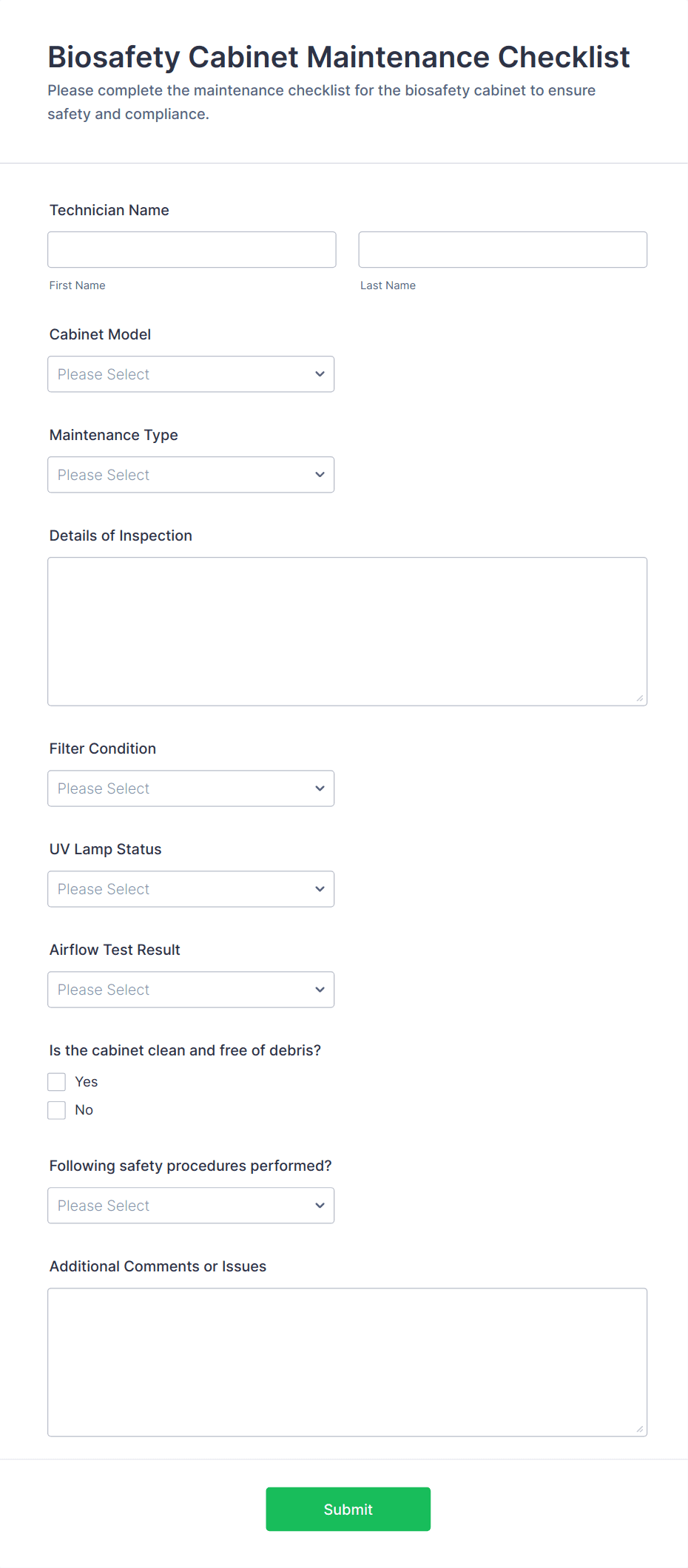Click the Cabinet Model chevron arrow
The image size is (688, 1568).
click(320, 374)
